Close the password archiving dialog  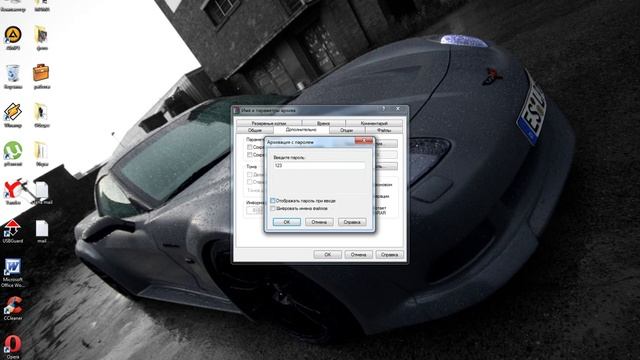click(x=364, y=140)
